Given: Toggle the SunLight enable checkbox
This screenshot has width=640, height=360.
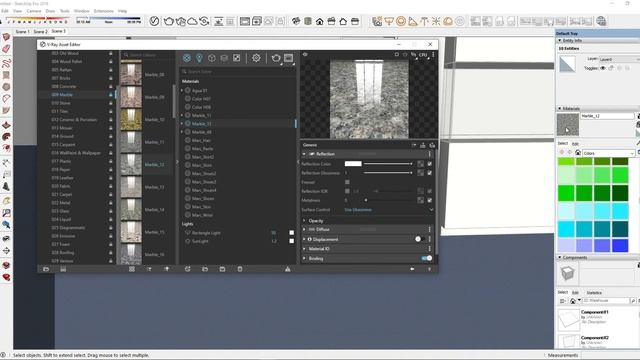Looking at the screenshot, I should (x=291, y=241).
